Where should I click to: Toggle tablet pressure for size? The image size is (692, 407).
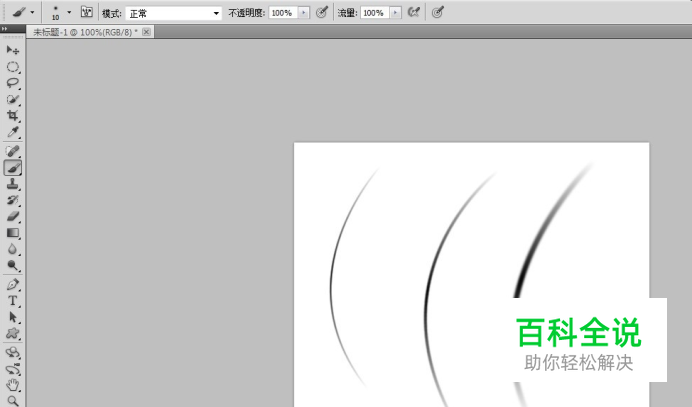coord(437,12)
